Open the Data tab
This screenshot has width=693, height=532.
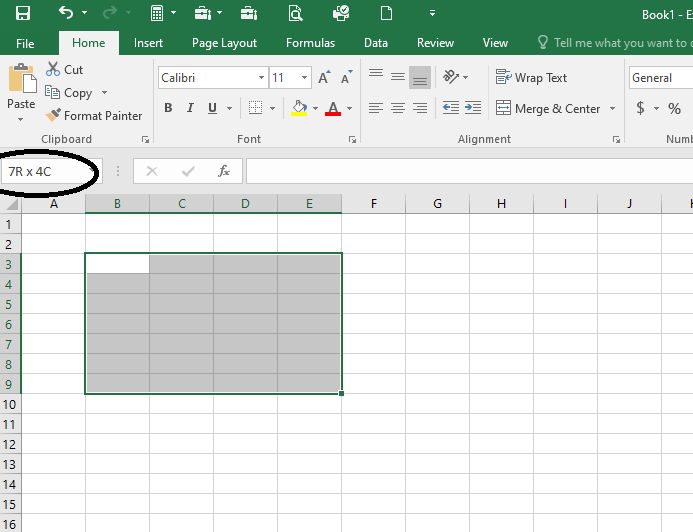[376, 43]
